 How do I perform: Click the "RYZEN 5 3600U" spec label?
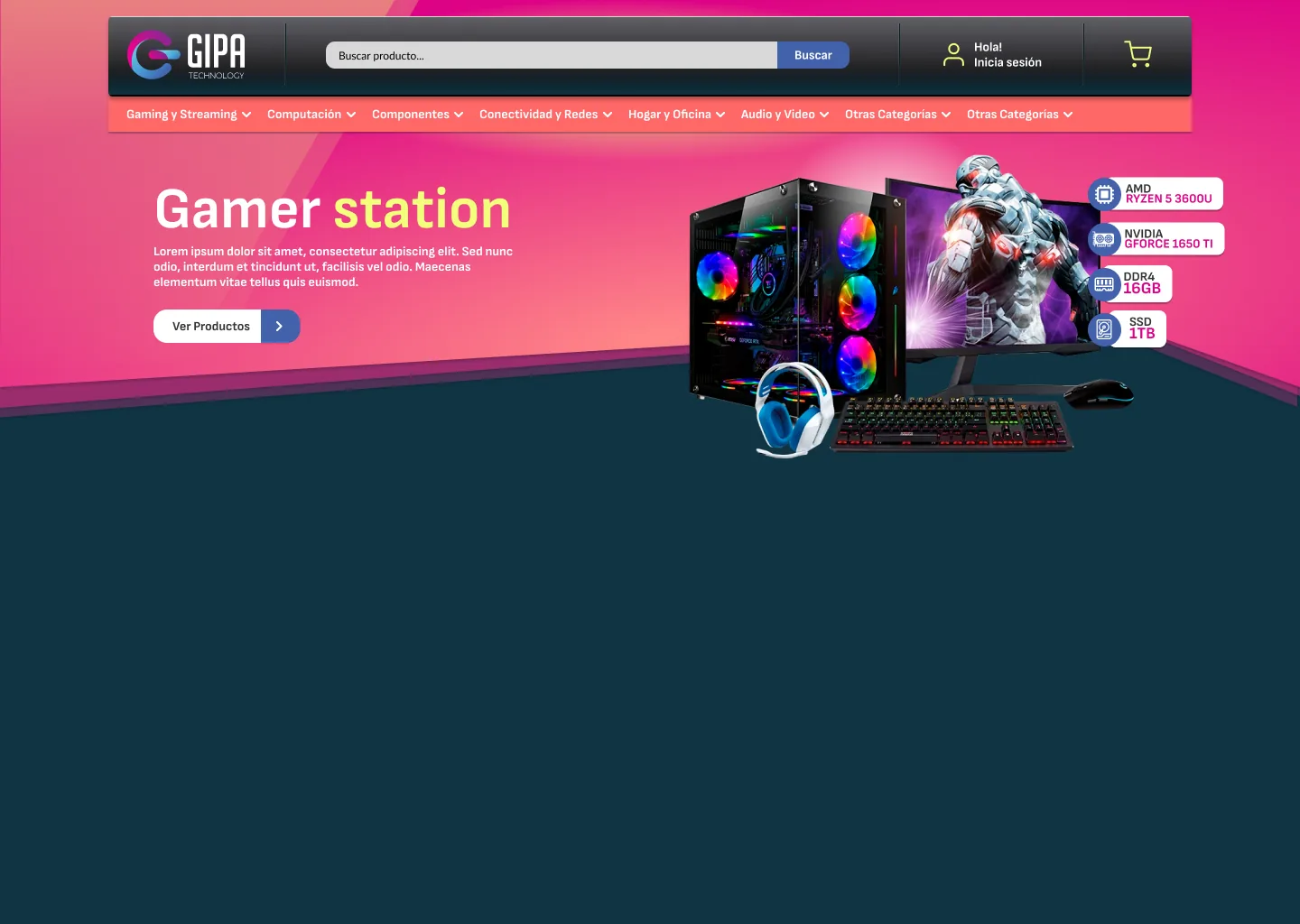click(1169, 199)
